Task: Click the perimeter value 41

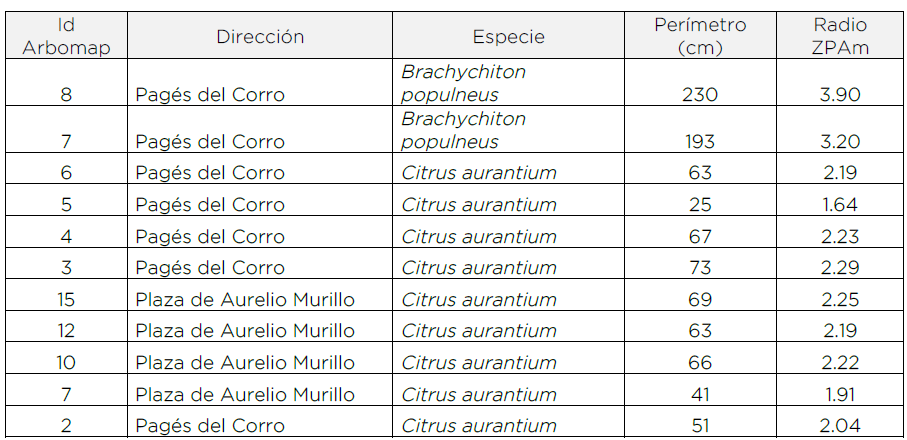Action: (700, 394)
